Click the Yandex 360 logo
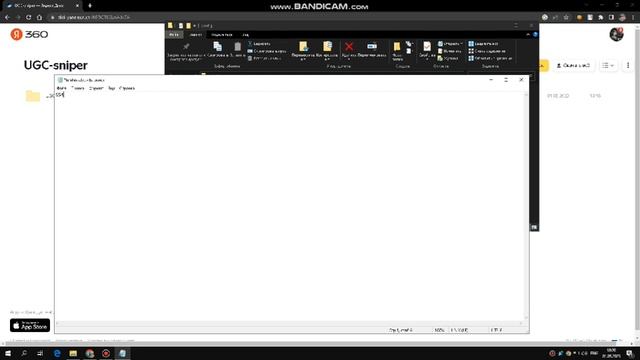The width and height of the screenshot is (640, 360). tap(29, 34)
